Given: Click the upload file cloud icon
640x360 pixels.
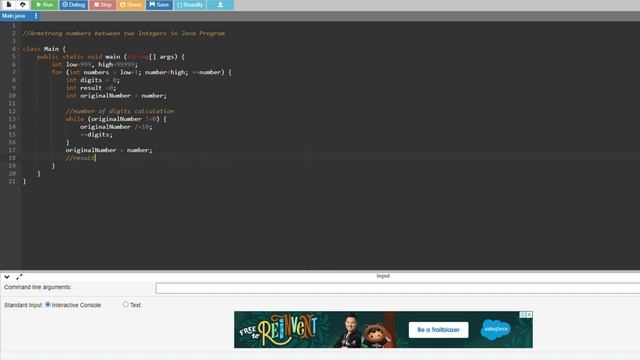Looking at the screenshot, I should pos(22,4).
